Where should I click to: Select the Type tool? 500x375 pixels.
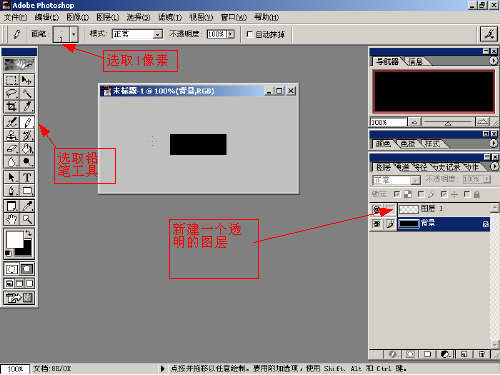[x=27, y=177]
